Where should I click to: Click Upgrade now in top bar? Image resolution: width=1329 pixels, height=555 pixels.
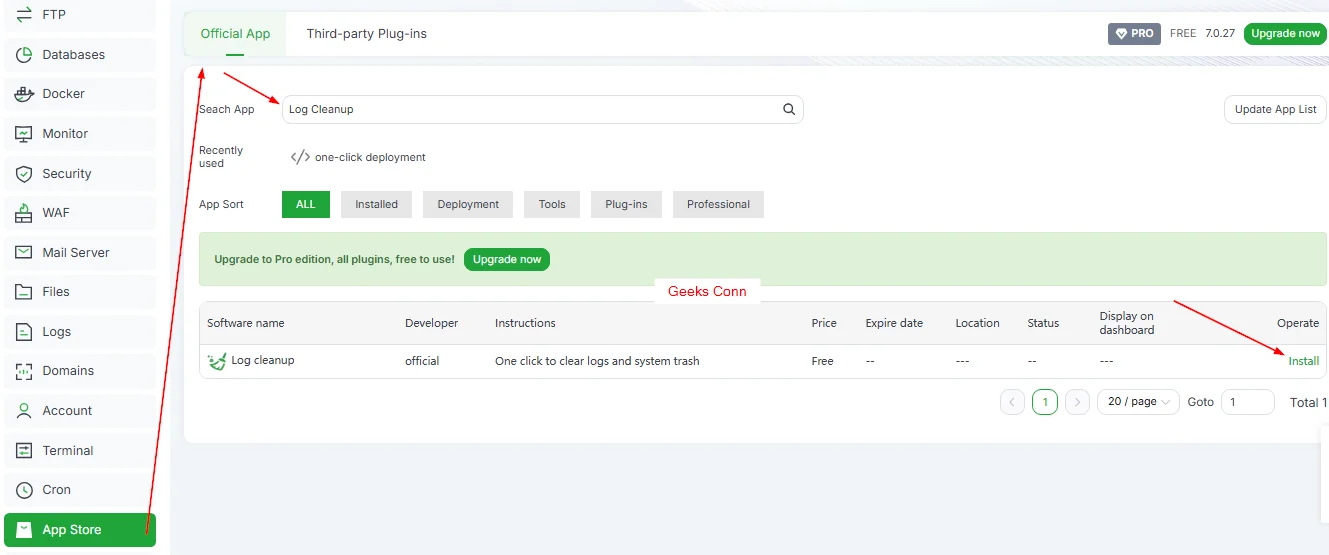1285,34
